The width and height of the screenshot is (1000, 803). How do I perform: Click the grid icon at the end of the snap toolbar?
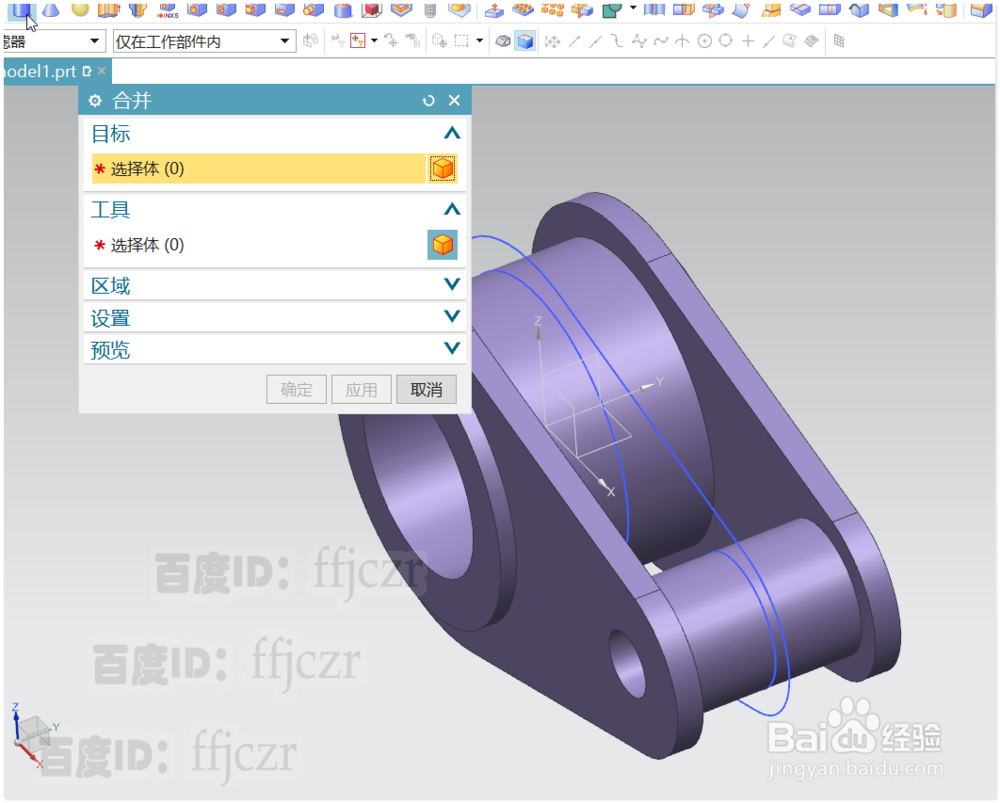click(840, 41)
